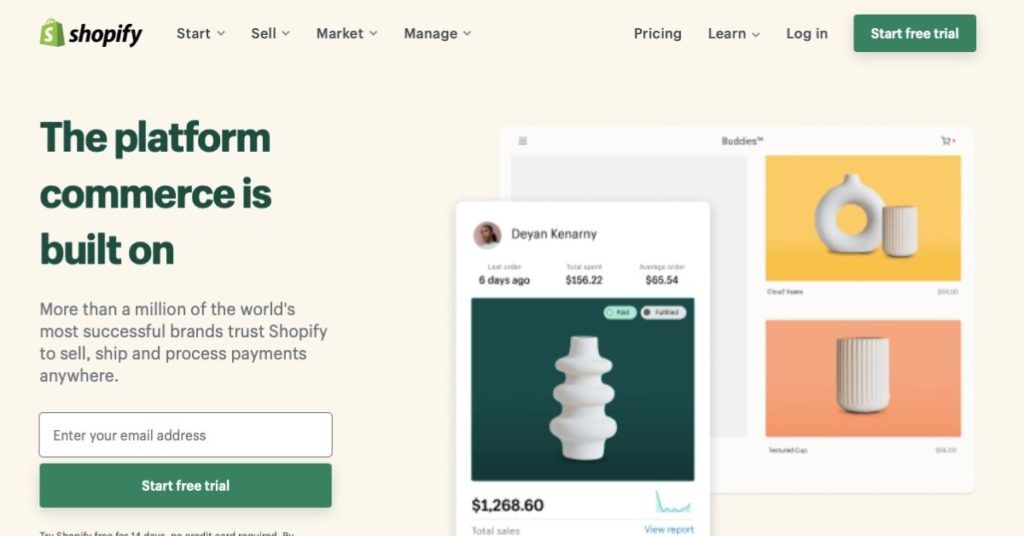Select the Textured Cup product thumbnail
1024x536 pixels.
pyautogui.click(x=862, y=378)
